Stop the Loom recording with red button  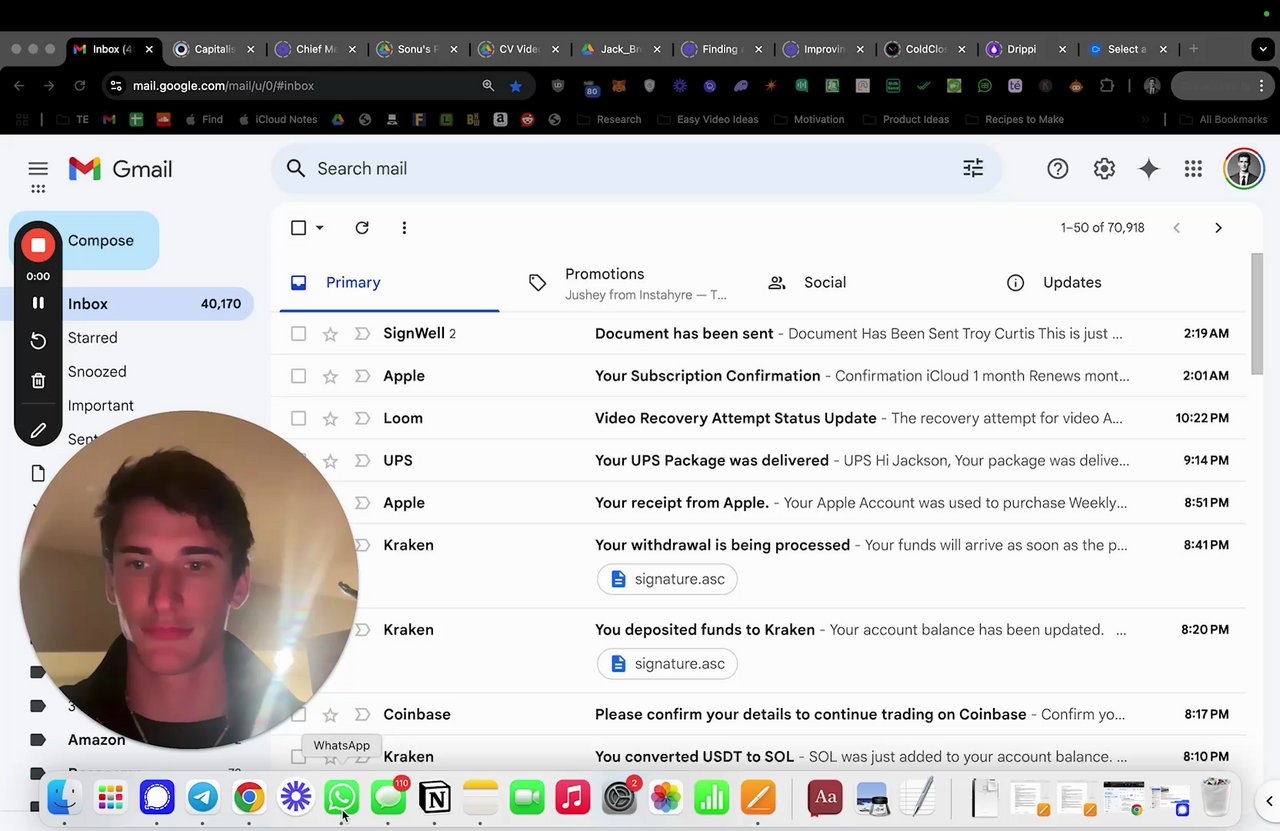(38, 245)
